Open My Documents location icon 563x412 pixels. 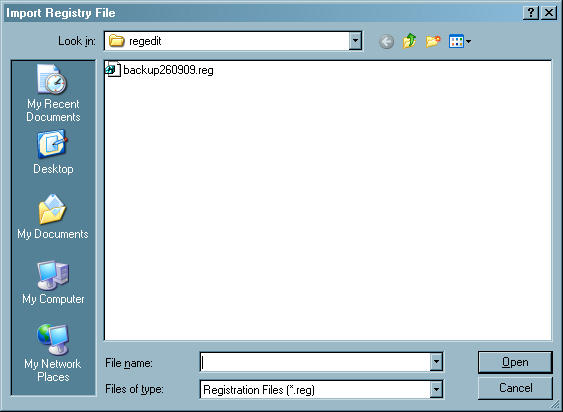point(53,217)
